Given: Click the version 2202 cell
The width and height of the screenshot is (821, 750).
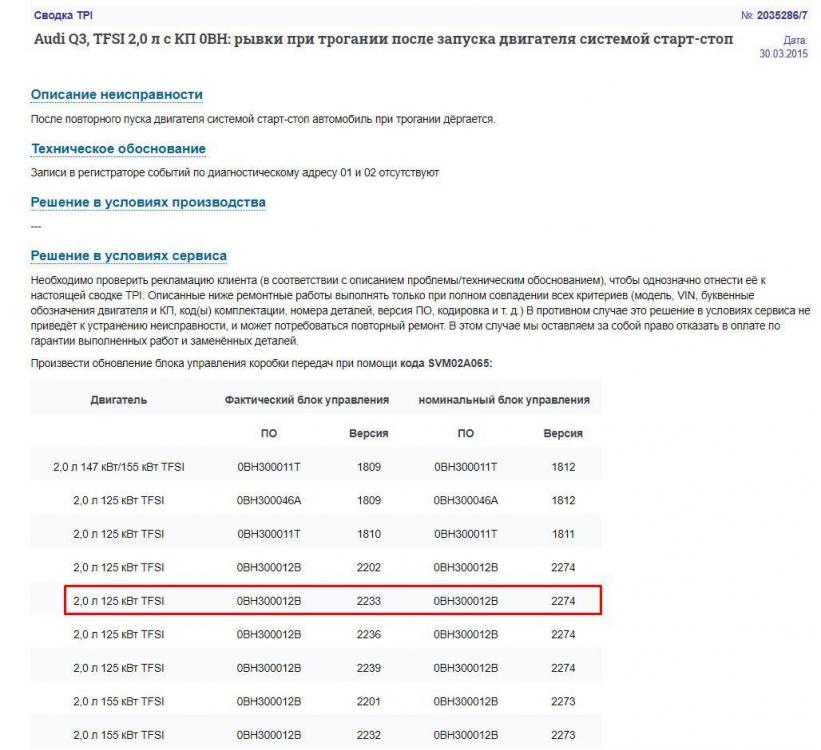Looking at the screenshot, I should (x=368, y=567).
